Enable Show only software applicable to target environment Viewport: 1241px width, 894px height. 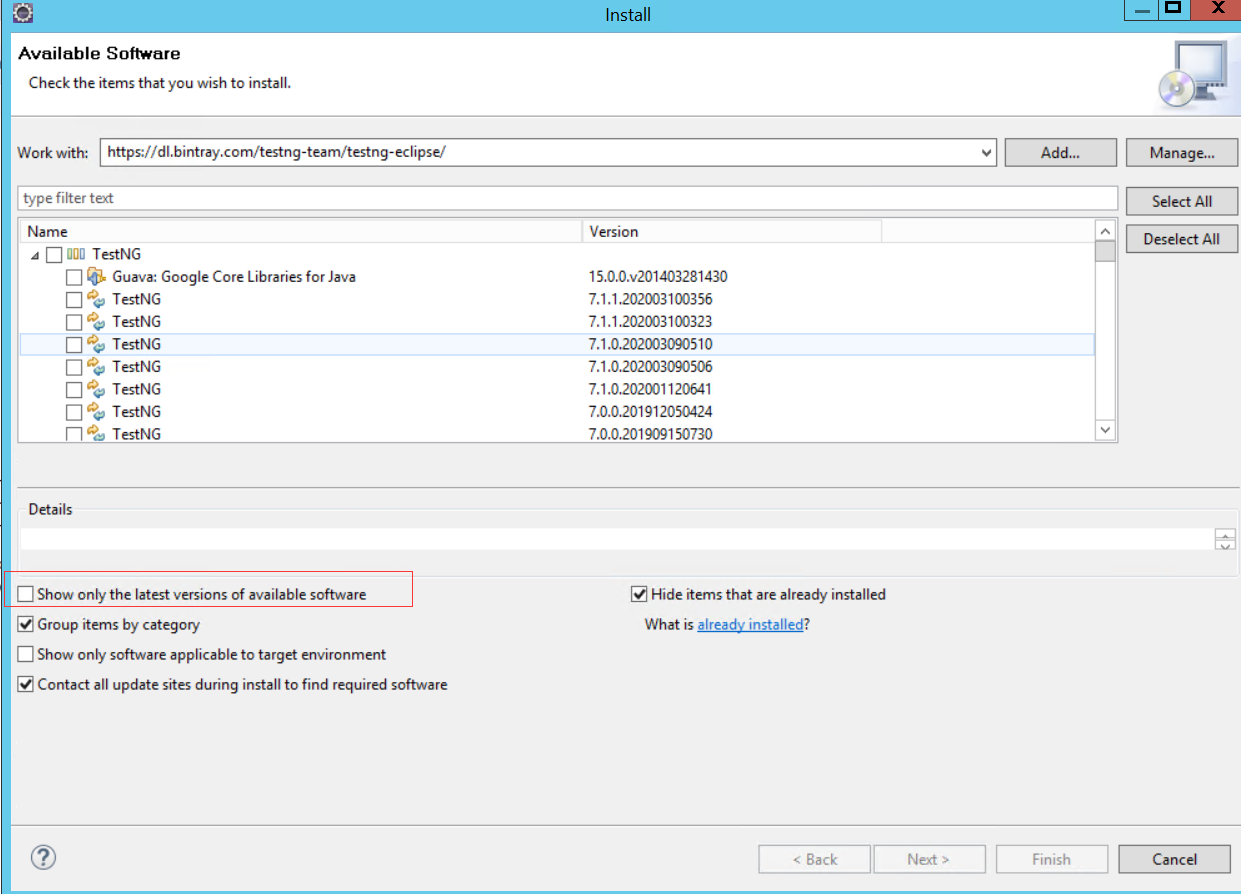(26, 654)
